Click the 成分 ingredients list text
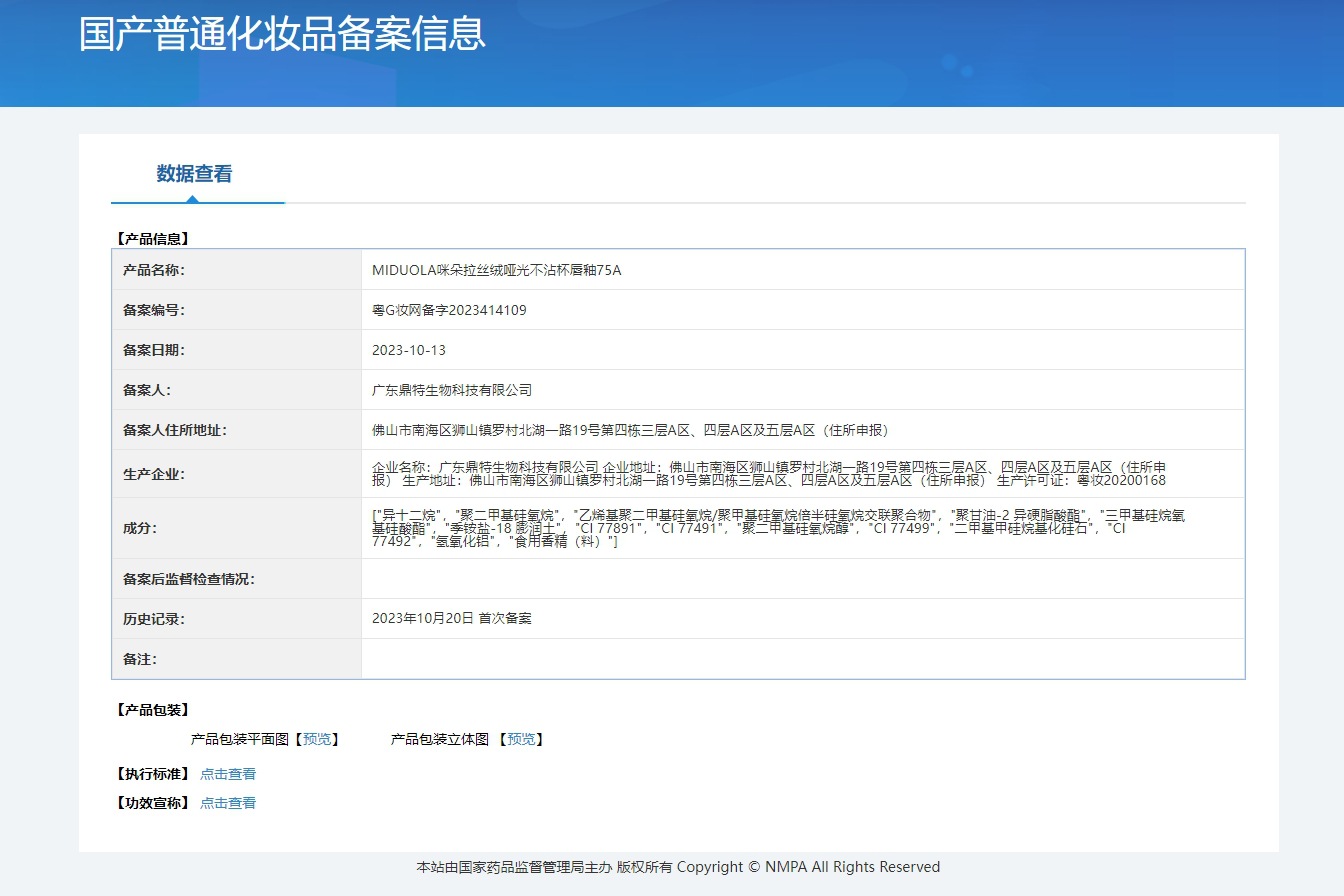The width and height of the screenshot is (1344, 896). [x=780, y=528]
